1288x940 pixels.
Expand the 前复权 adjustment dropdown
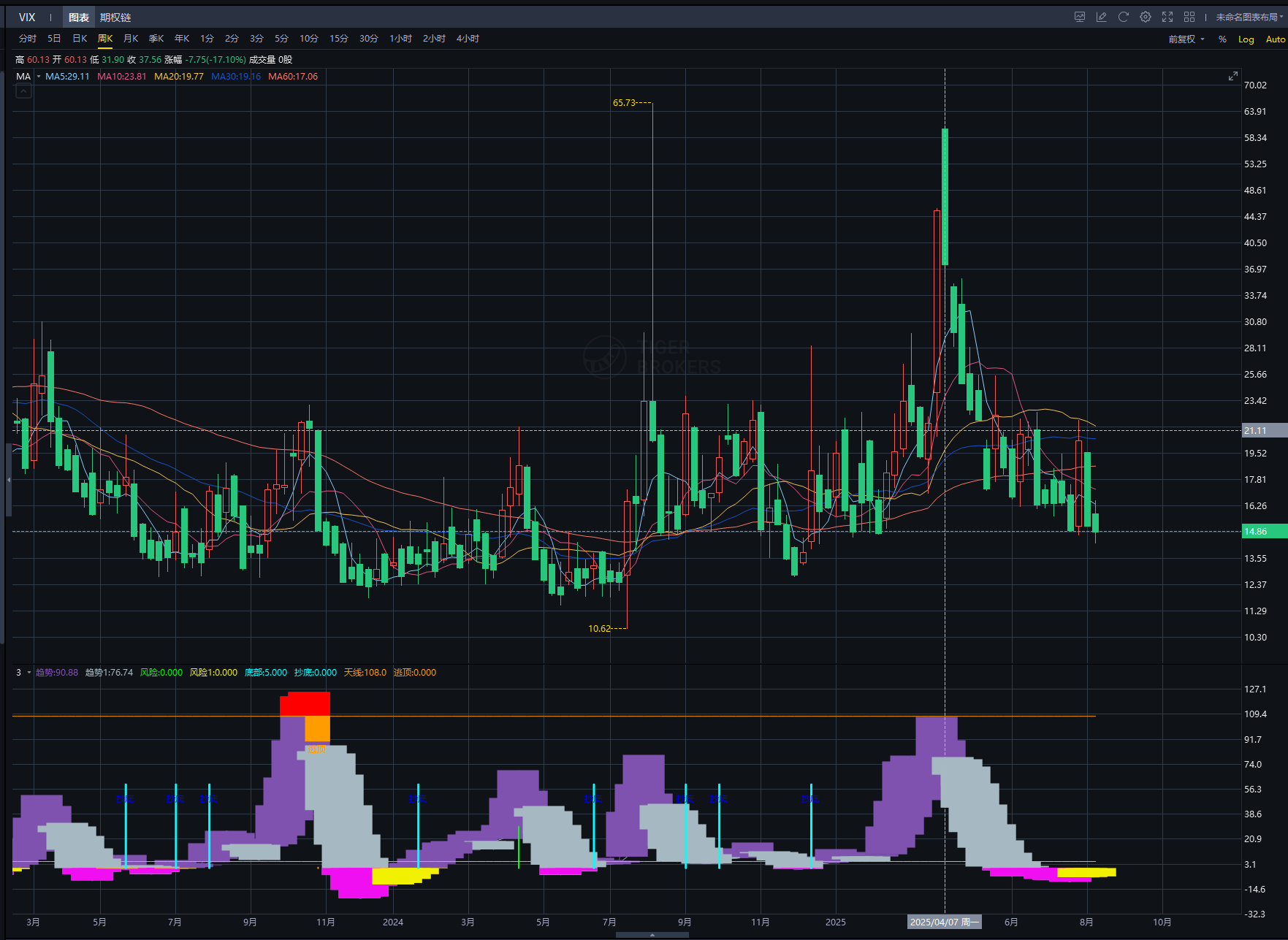pos(1186,39)
